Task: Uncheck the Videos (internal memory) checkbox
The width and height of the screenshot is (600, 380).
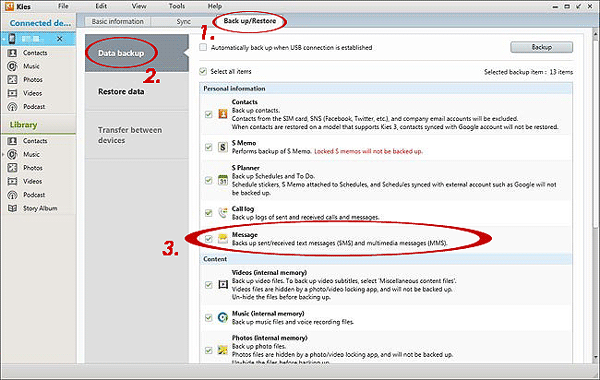Action: point(209,285)
